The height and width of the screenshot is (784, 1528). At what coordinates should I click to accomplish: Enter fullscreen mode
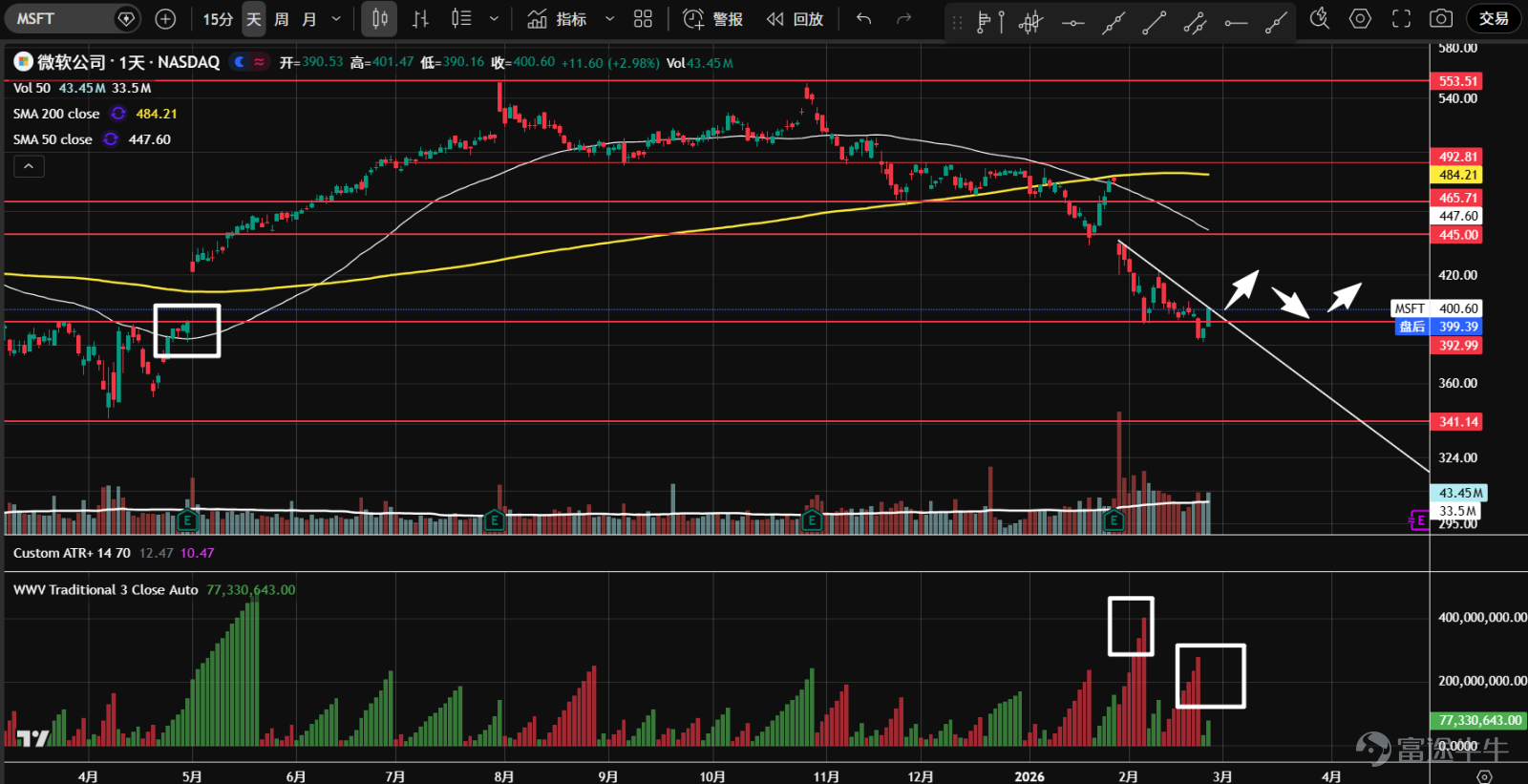(x=1401, y=18)
